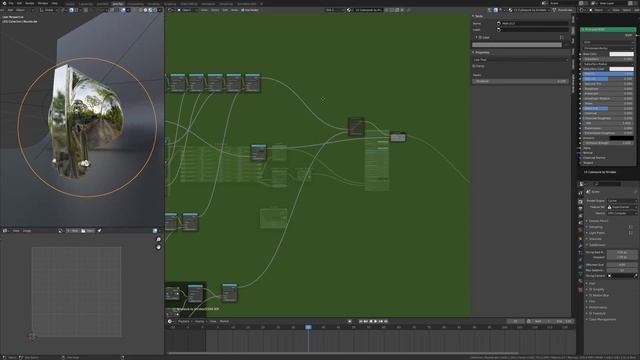Open the math operation dropdown under Properties

(x=520, y=60)
